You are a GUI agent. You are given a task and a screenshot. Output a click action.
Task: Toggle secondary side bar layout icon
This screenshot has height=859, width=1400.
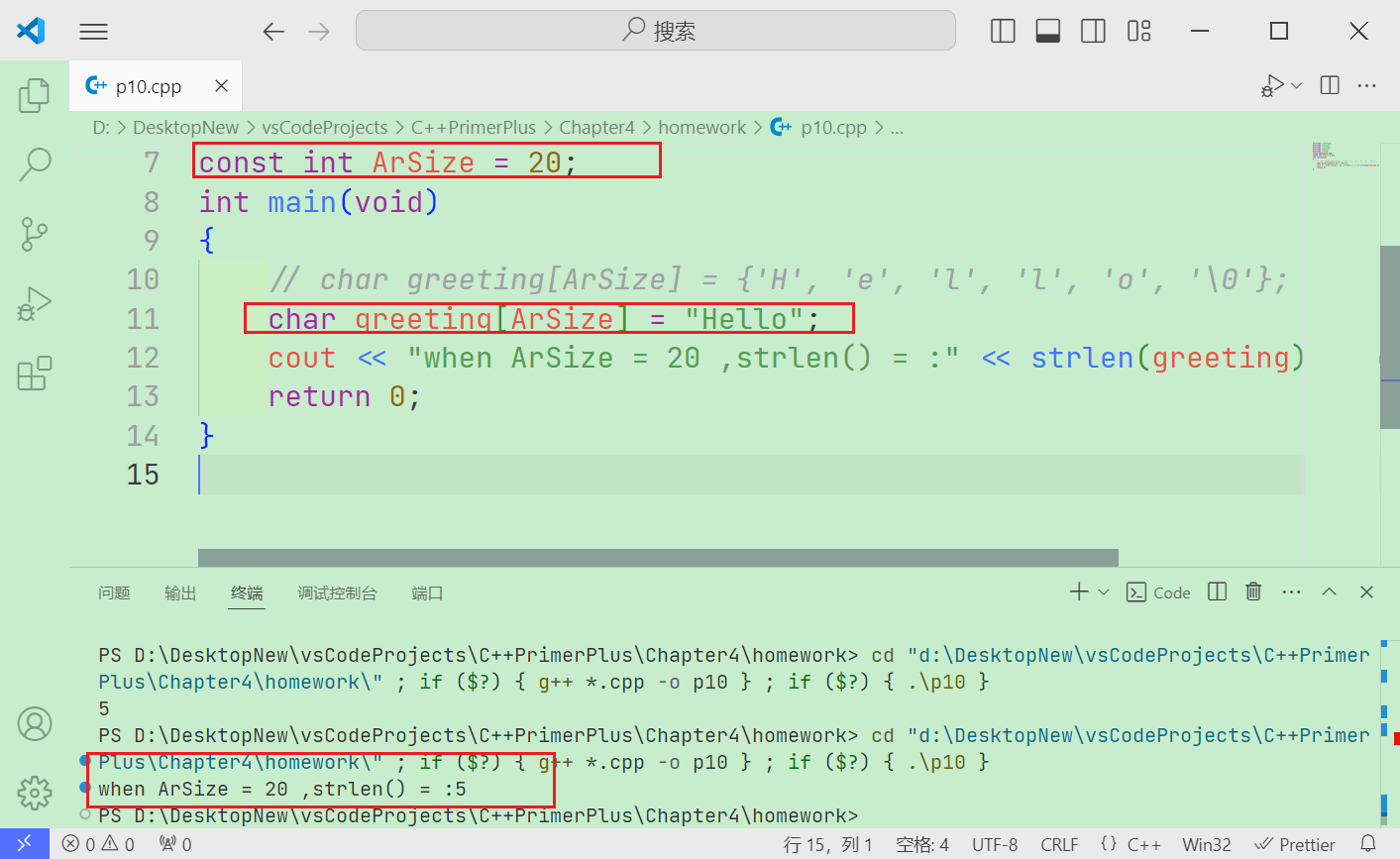tap(1094, 32)
